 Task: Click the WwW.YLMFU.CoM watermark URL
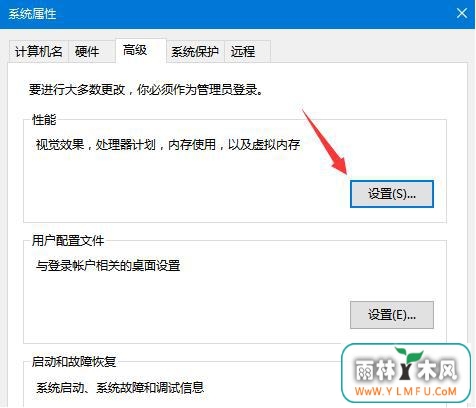coord(406,391)
